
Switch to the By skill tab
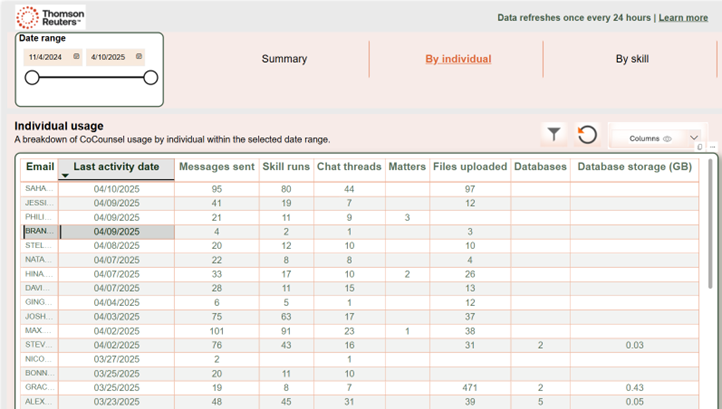point(632,59)
